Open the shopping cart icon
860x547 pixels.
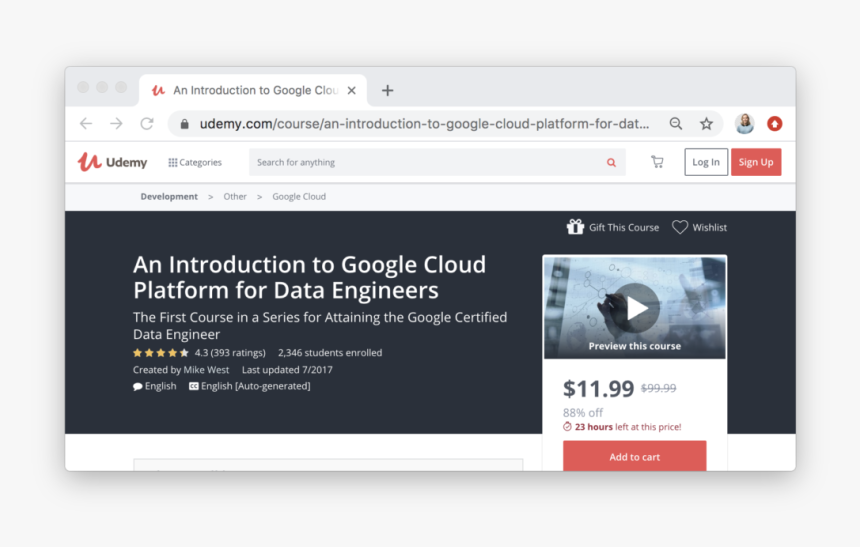coord(657,162)
